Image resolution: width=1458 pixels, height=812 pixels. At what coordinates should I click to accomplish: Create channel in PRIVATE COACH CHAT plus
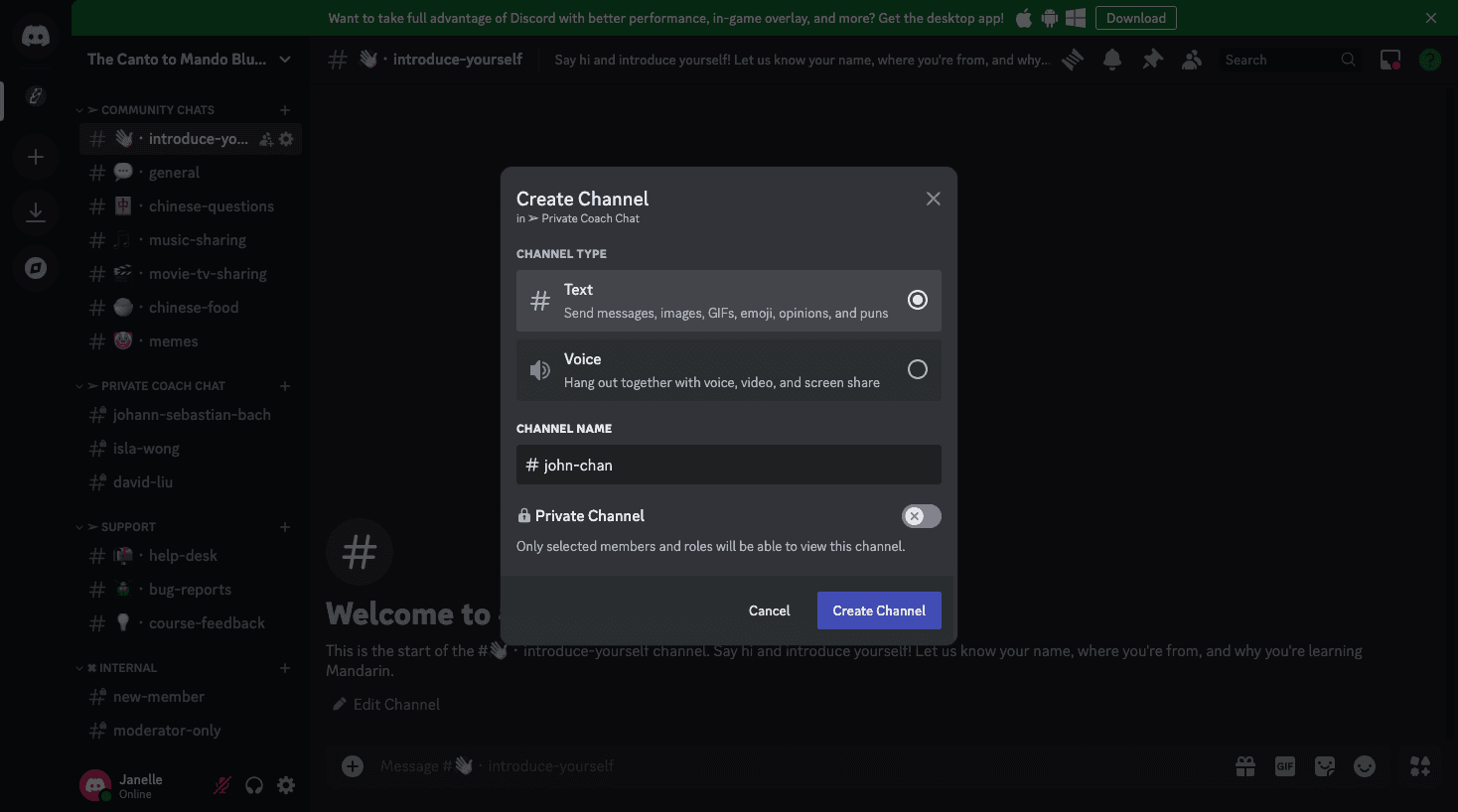coord(285,386)
